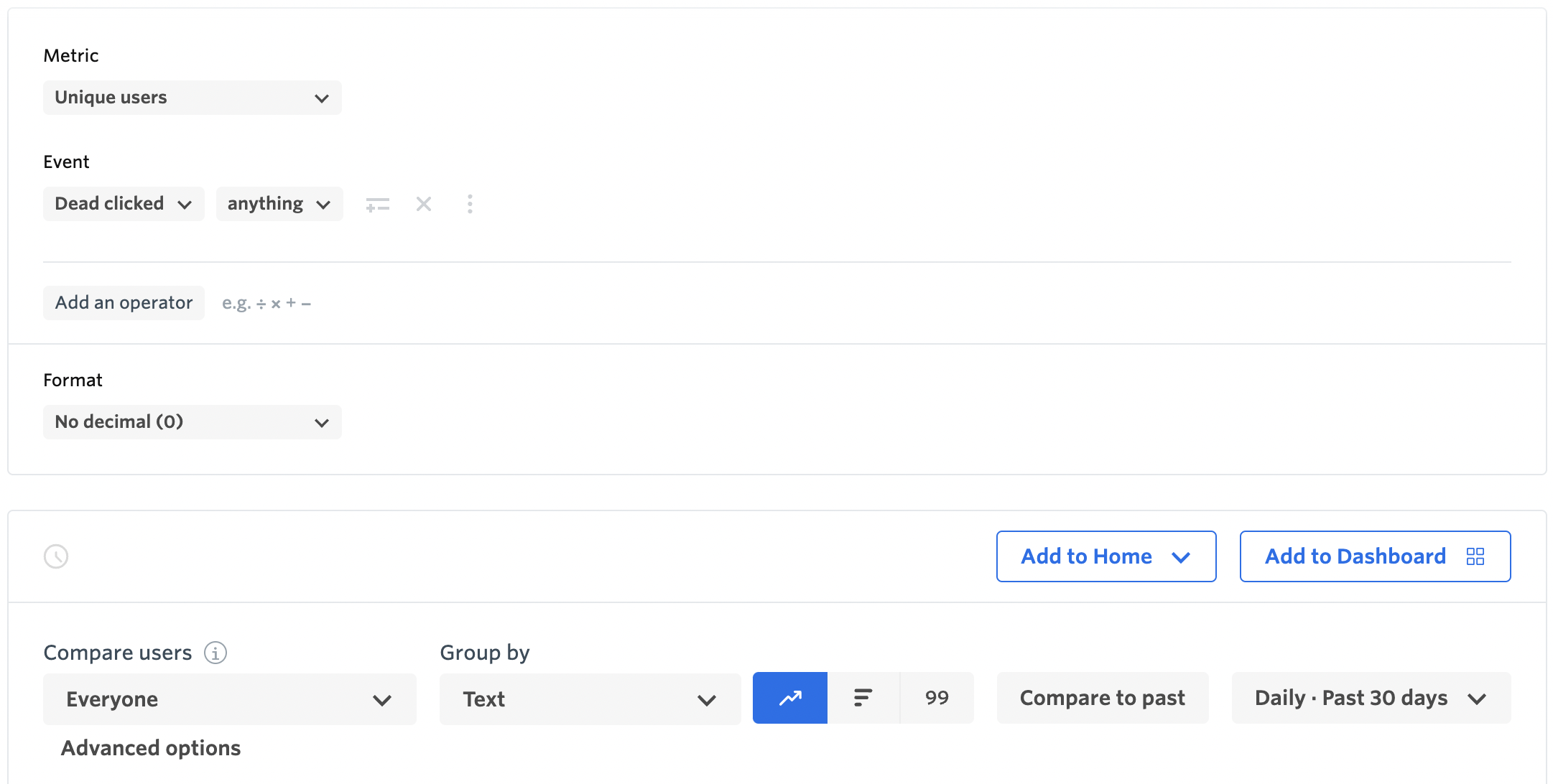
Task: Click the clock history icon
Action: coord(56,556)
